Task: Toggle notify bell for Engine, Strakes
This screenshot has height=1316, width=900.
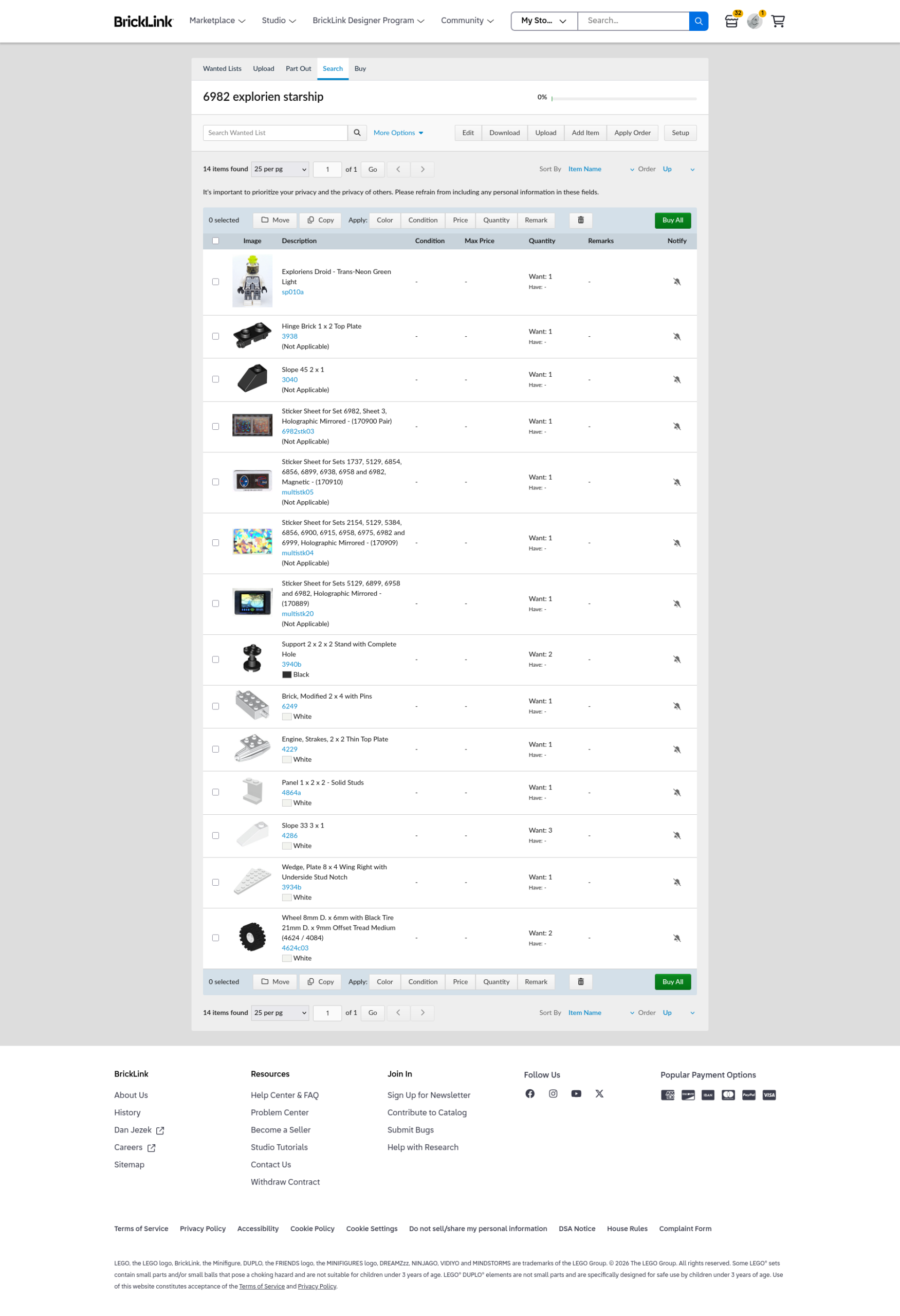Action: (x=677, y=749)
